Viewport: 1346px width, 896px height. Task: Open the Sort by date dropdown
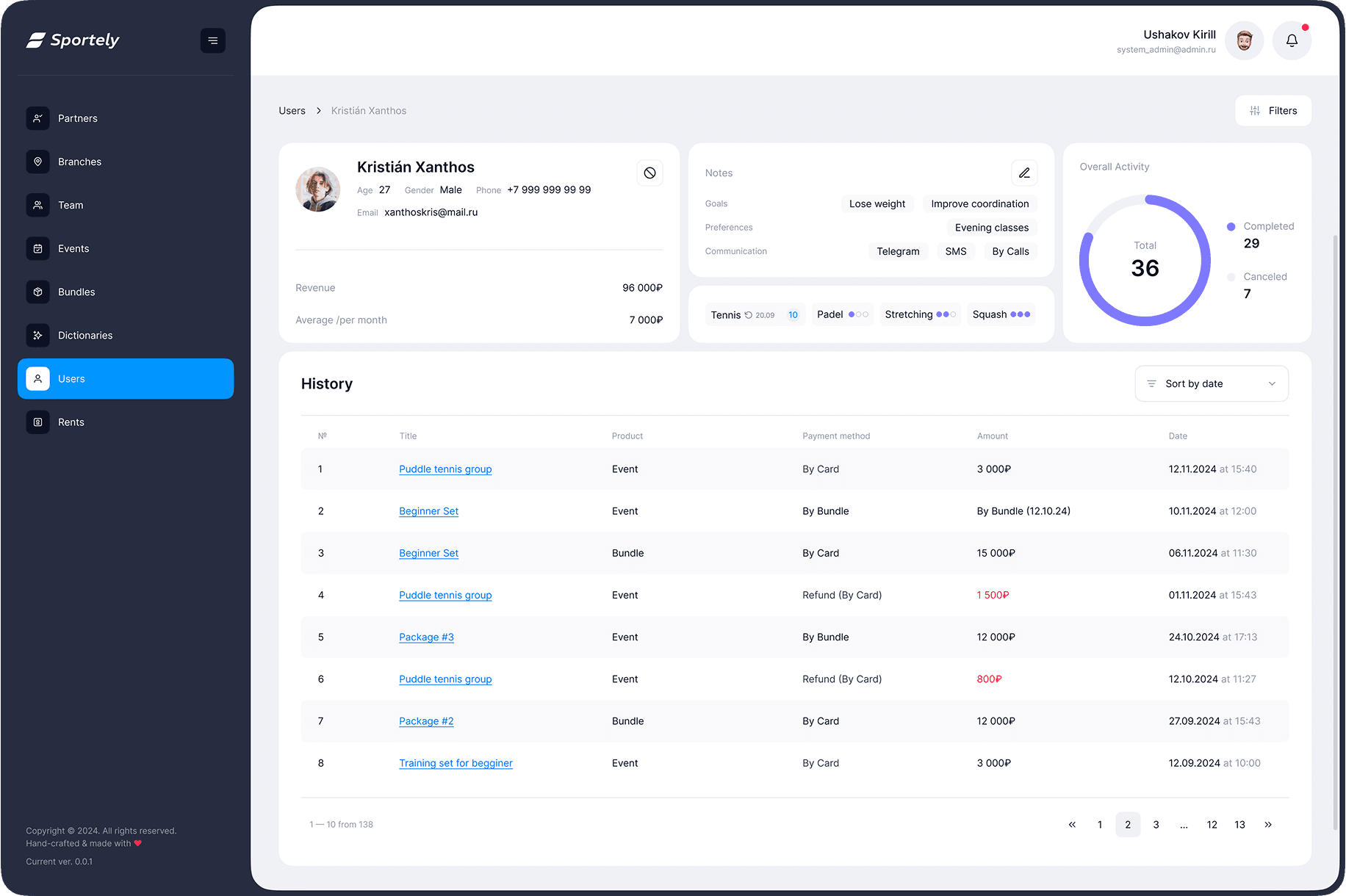point(1212,383)
